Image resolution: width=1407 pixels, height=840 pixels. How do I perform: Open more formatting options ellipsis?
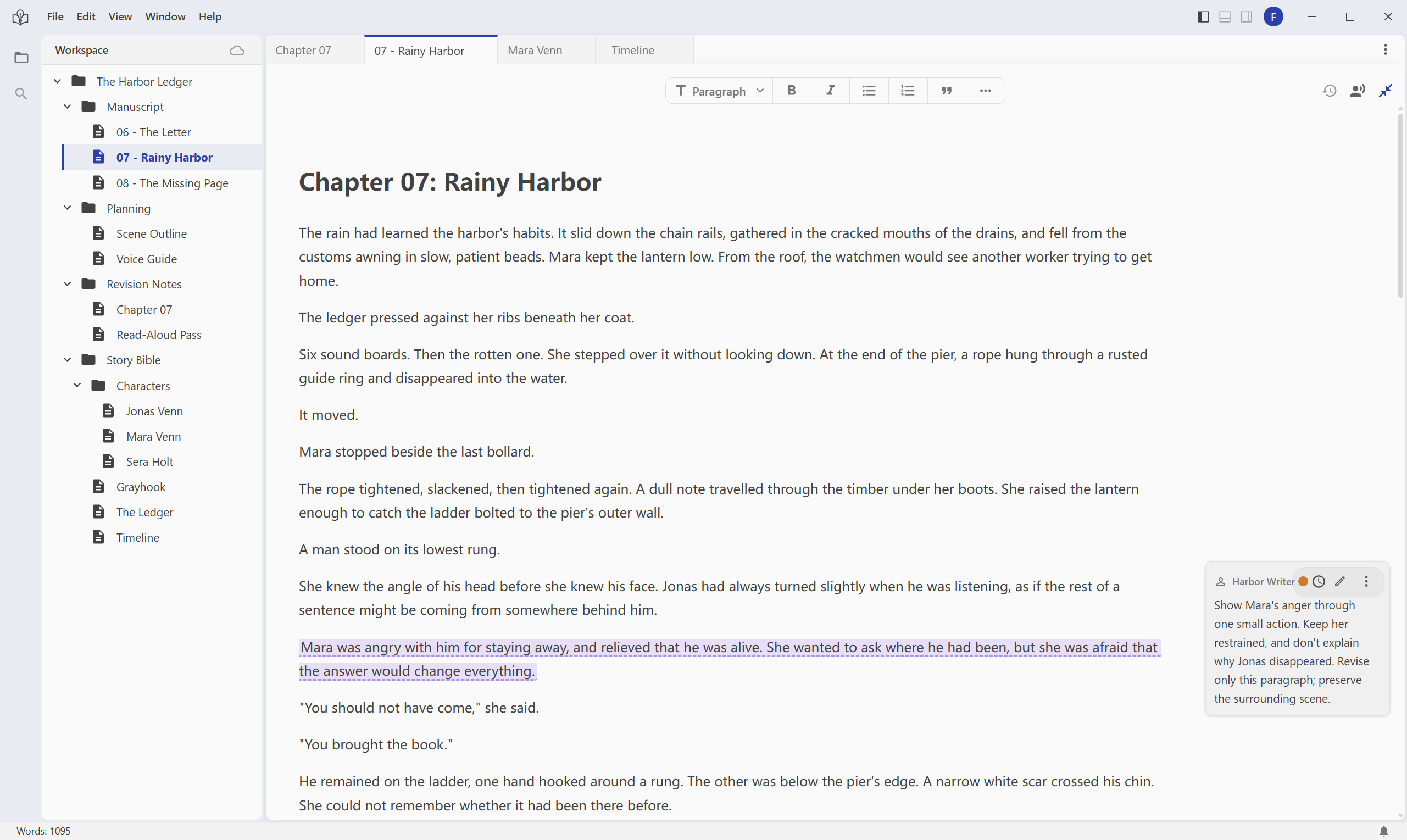(x=986, y=91)
